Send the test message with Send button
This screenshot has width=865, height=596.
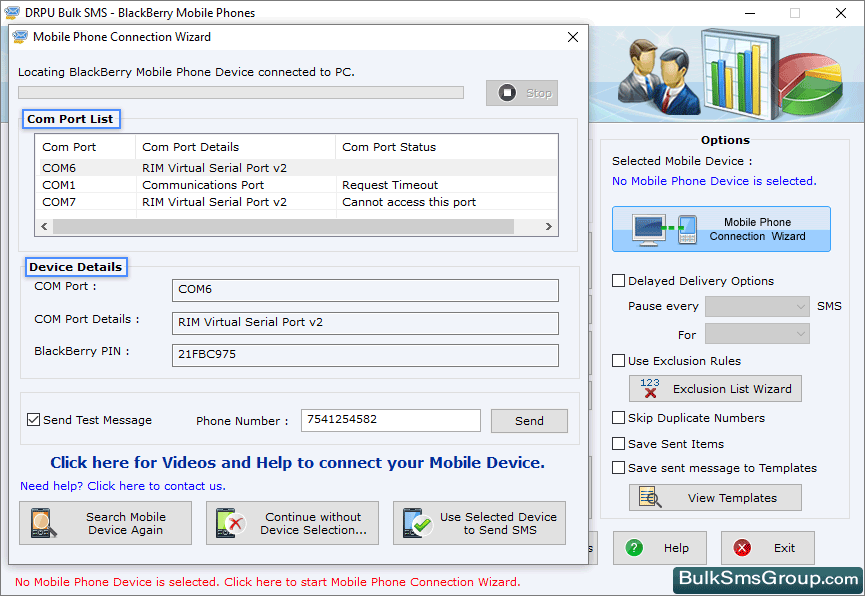tap(529, 421)
